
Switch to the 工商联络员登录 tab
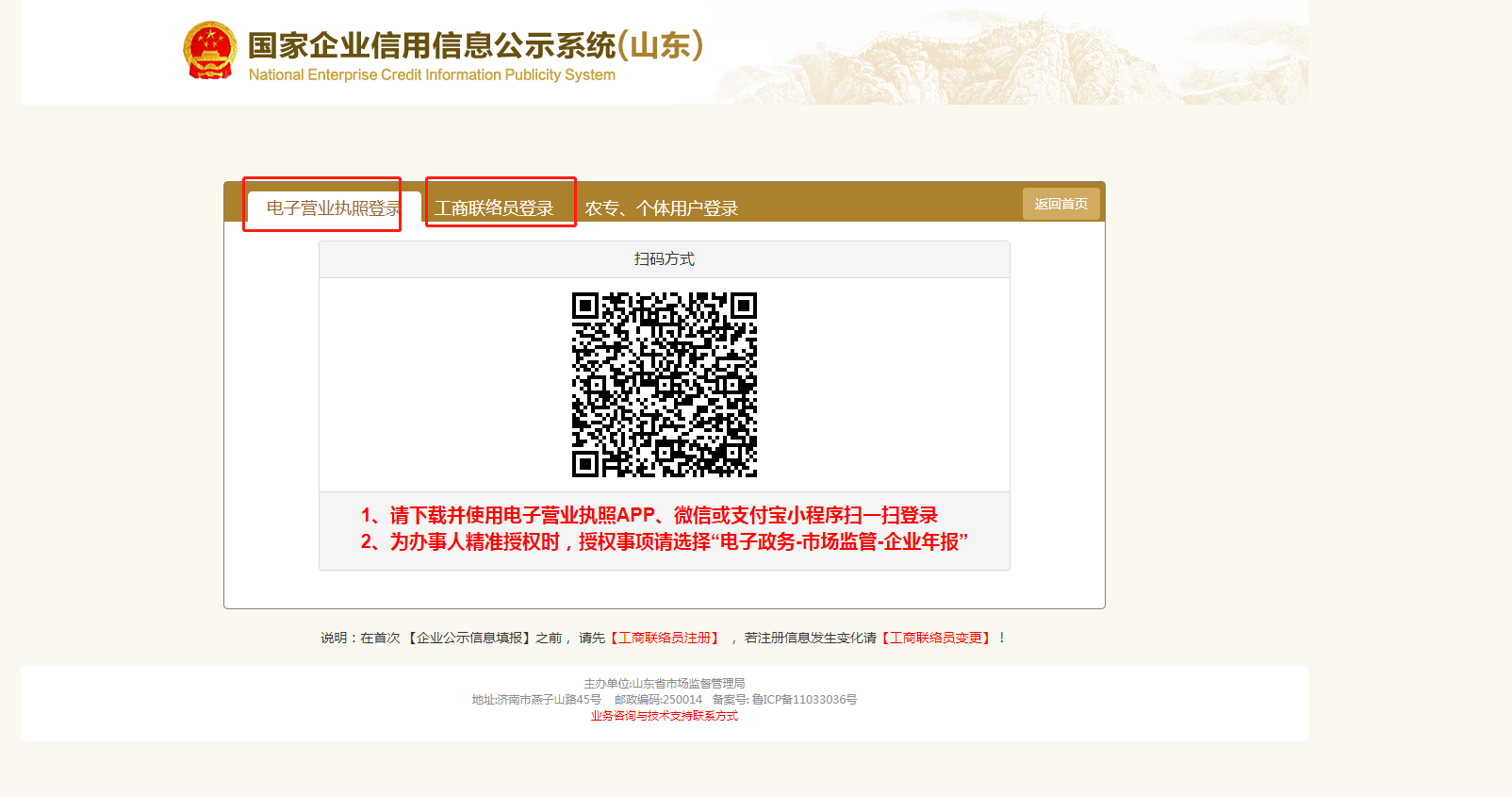coord(494,208)
